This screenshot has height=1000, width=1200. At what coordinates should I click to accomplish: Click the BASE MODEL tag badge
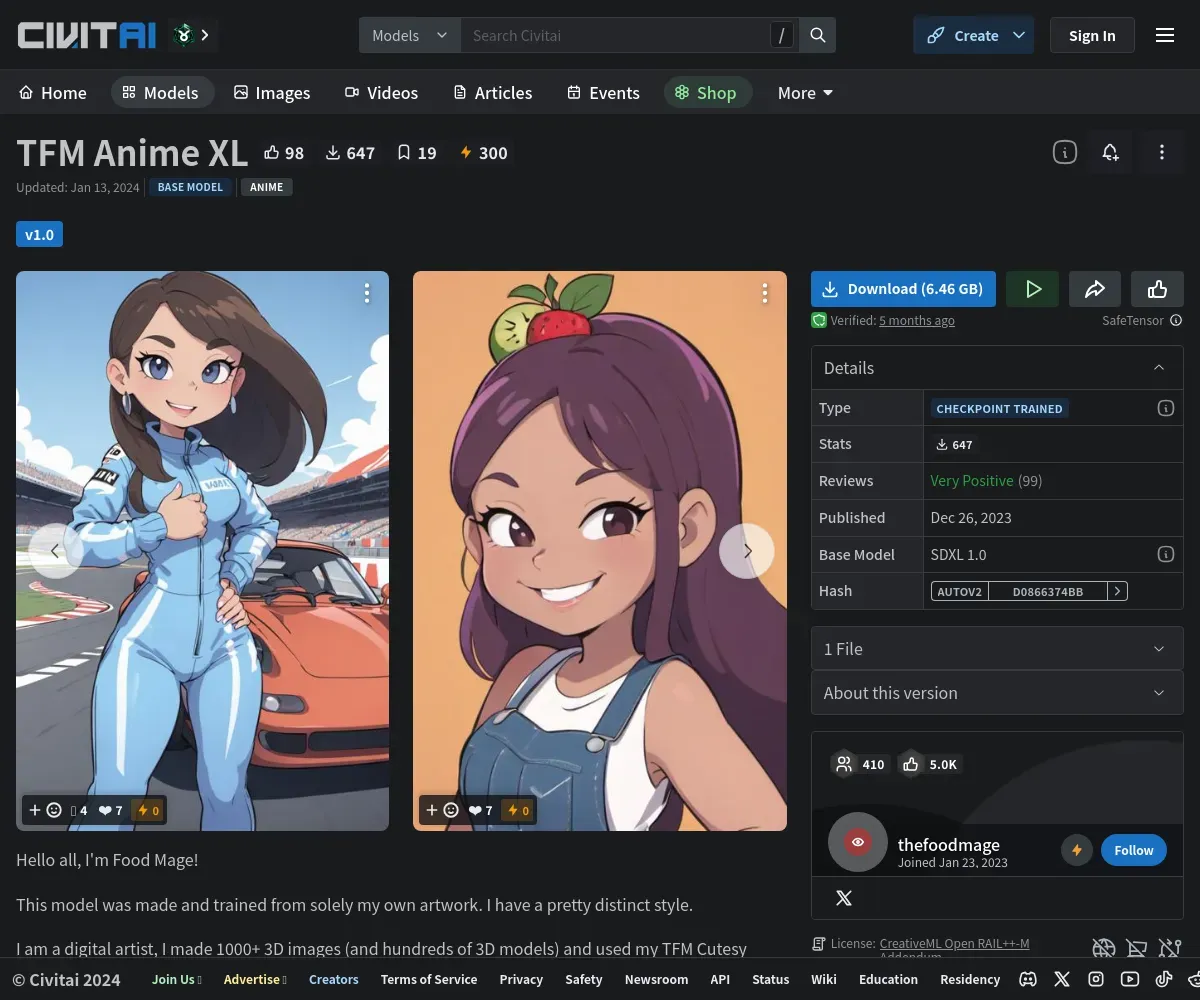coord(190,187)
